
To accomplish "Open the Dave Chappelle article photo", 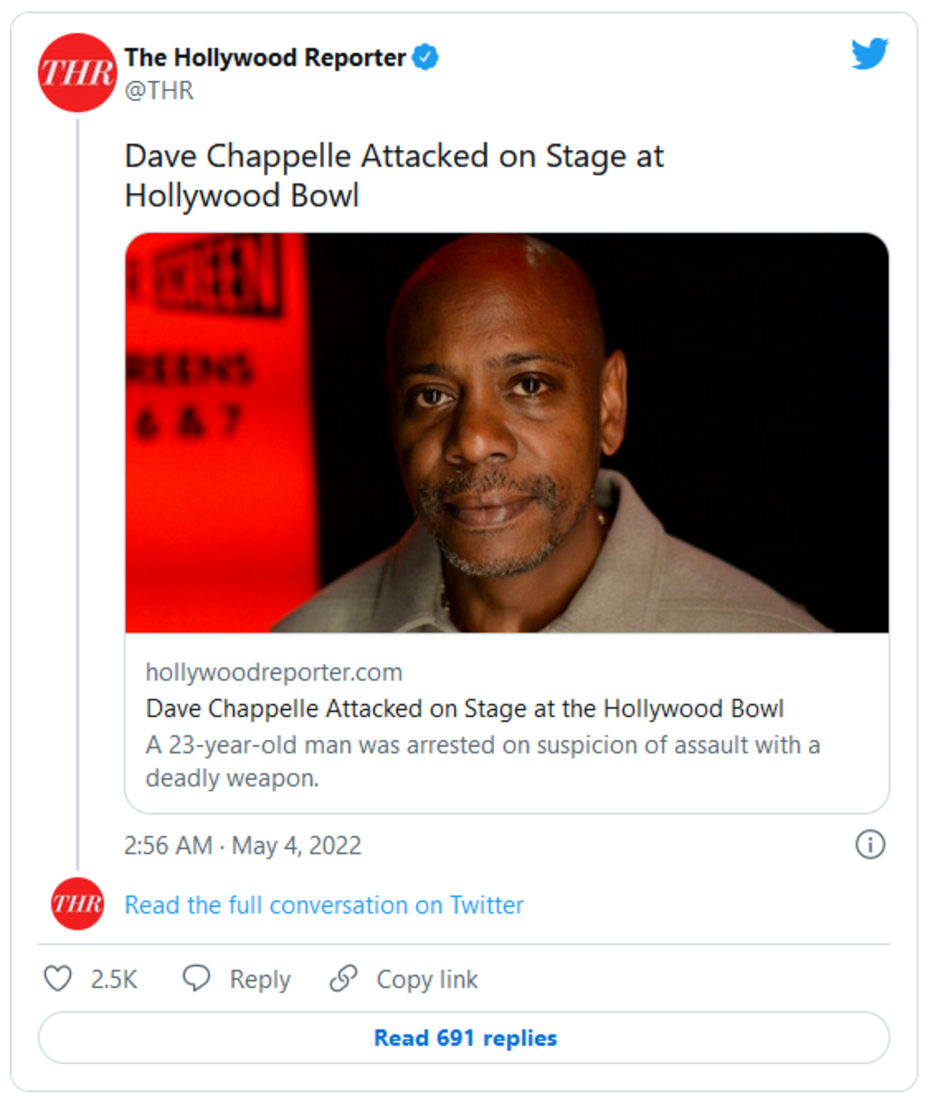I will 506,432.
